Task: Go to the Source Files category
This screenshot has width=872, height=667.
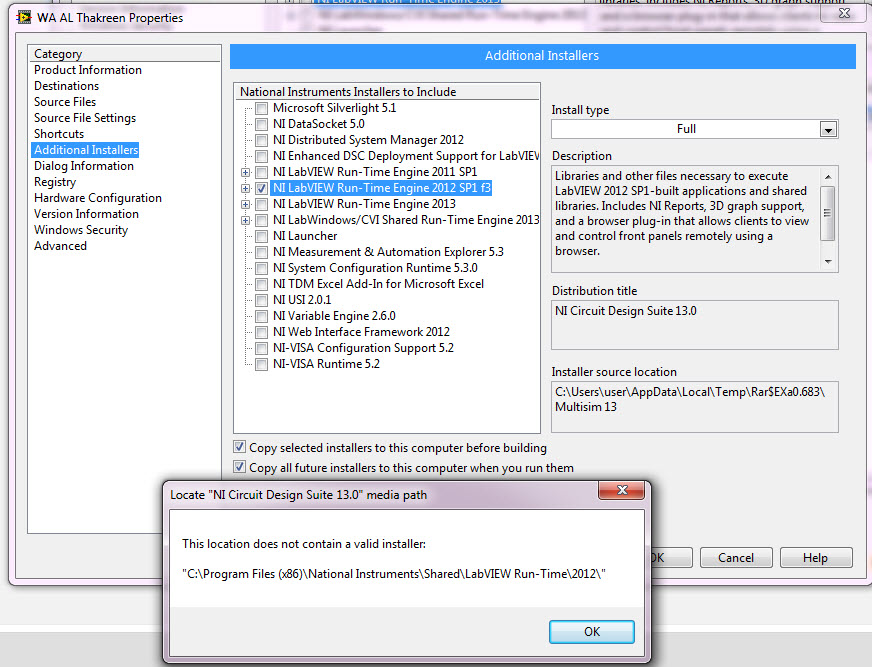Action: pyautogui.click(x=65, y=102)
